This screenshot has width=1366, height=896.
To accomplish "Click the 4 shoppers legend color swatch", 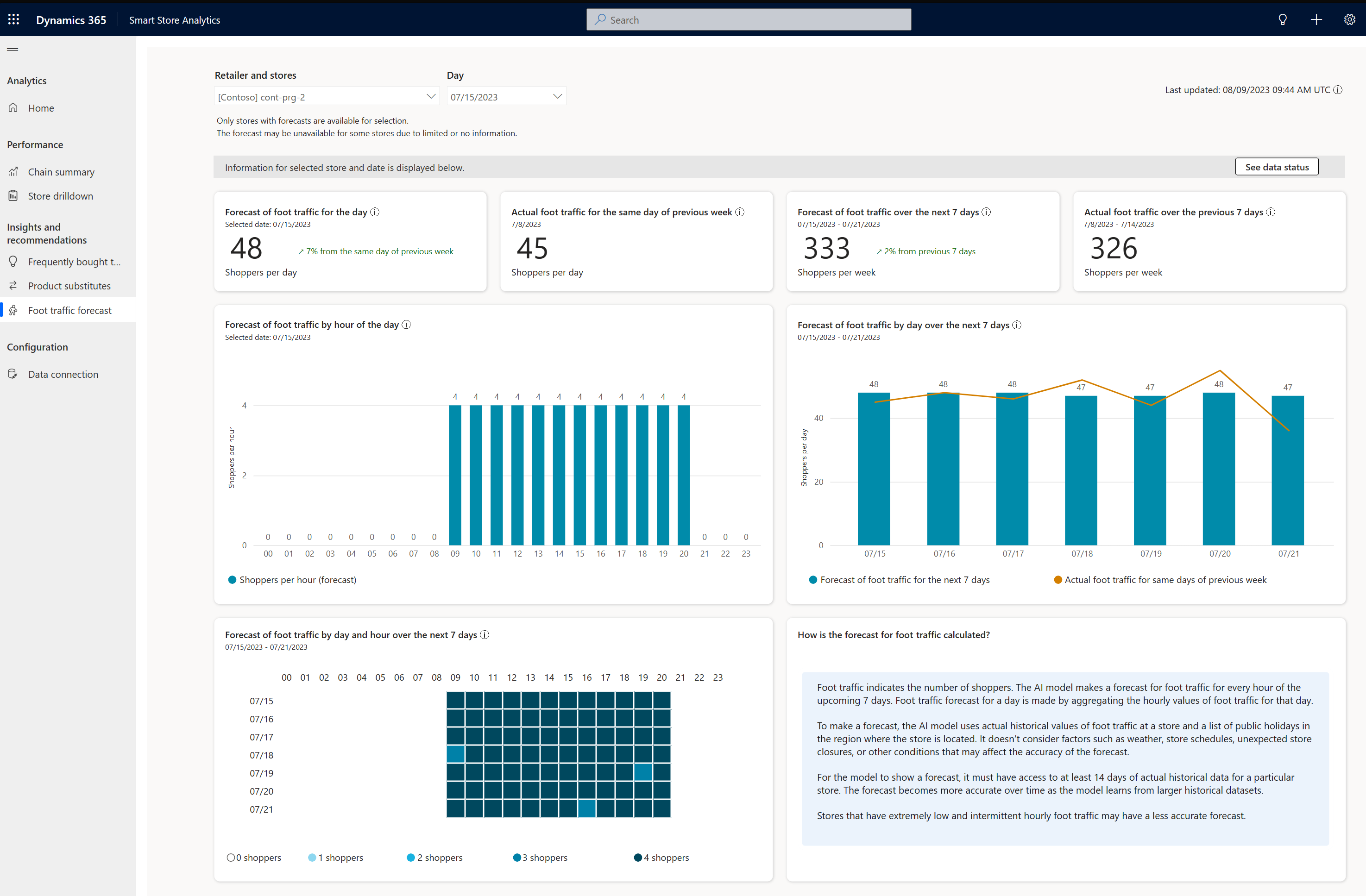I will point(637,858).
